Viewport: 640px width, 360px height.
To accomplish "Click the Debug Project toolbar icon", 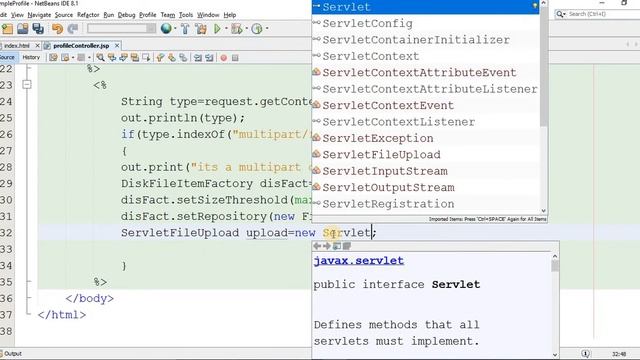I will pos(236,29).
